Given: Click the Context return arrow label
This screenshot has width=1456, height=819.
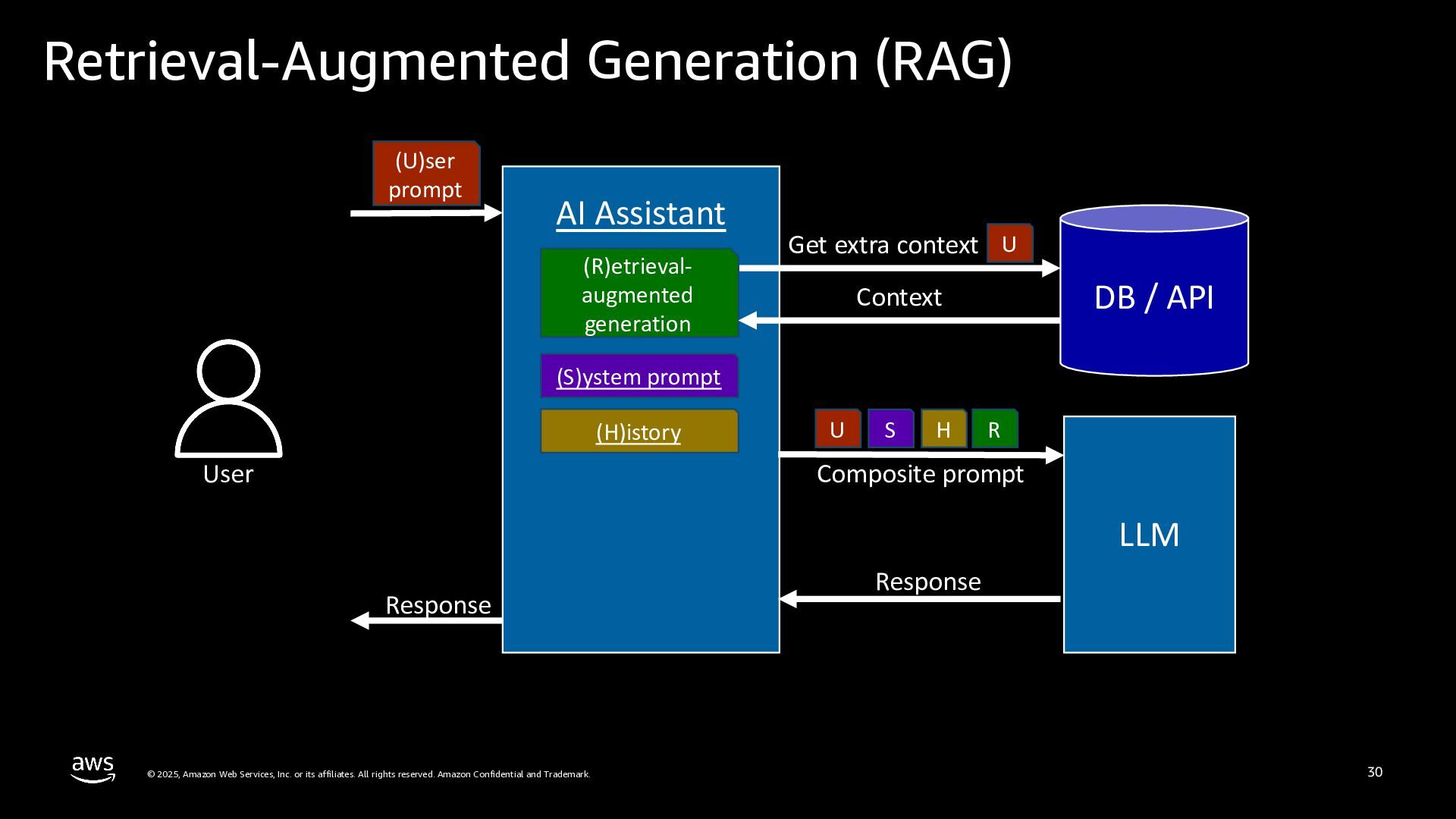Looking at the screenshot, I should tap(899, 297).
